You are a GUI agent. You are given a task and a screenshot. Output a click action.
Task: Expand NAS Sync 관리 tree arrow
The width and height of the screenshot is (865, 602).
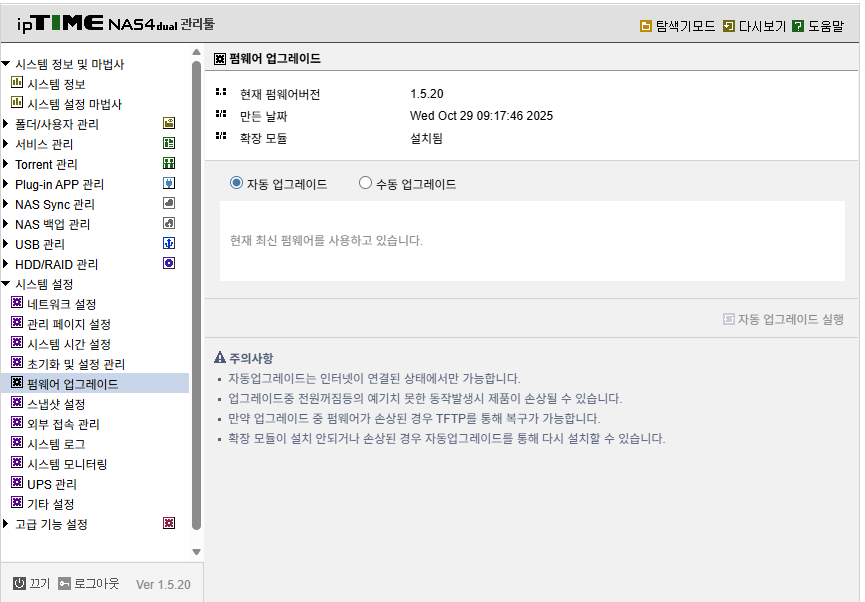pos(6,204)
